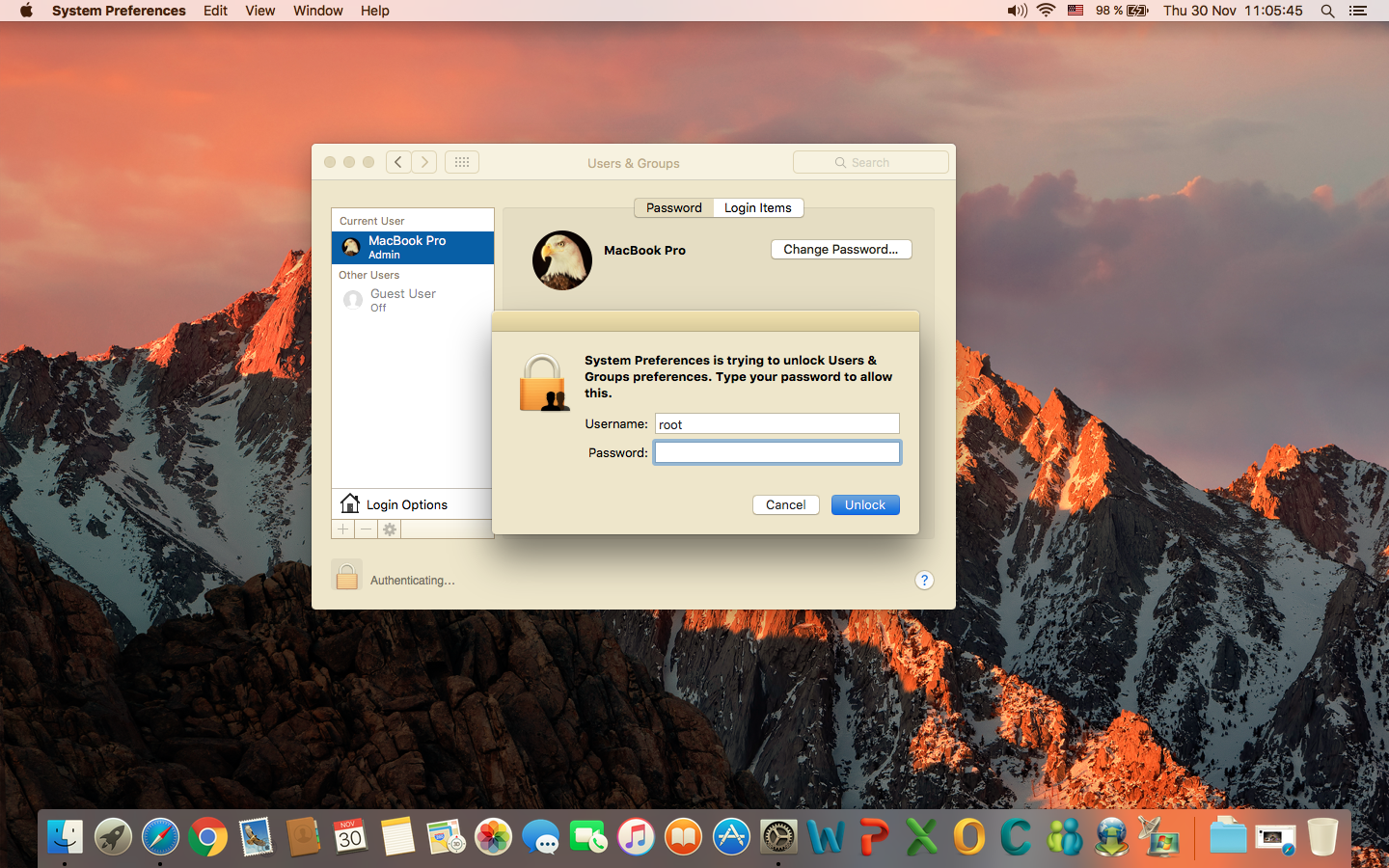1389x868 pixels.
Task: Launch Microsoft Outlook from the Dock
Action: click(969, 836)
